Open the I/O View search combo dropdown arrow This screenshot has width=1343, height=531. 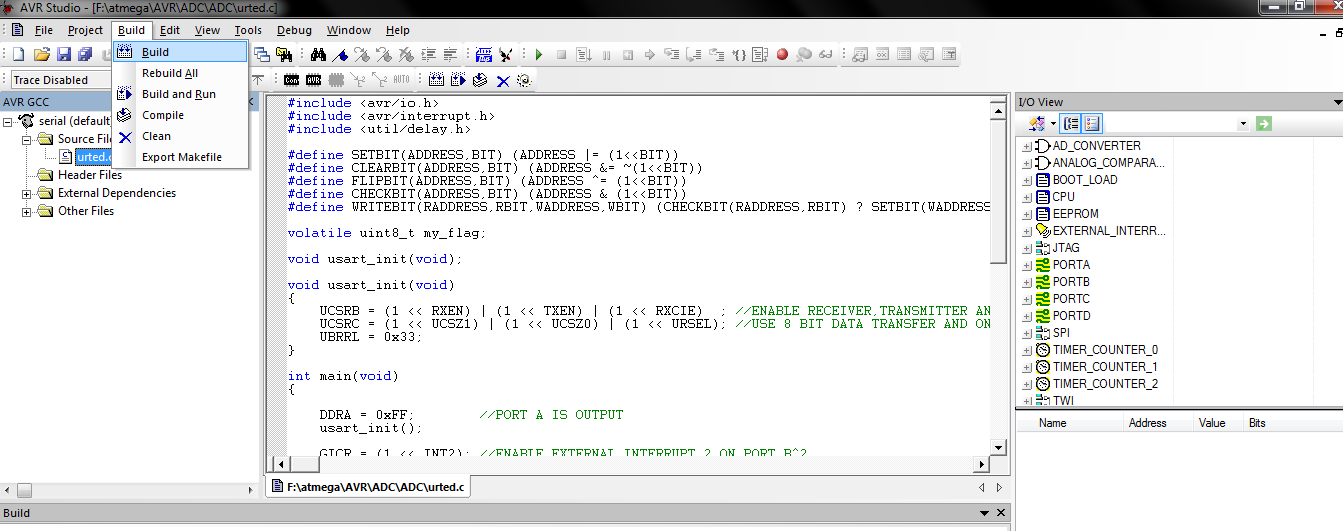1243,124
